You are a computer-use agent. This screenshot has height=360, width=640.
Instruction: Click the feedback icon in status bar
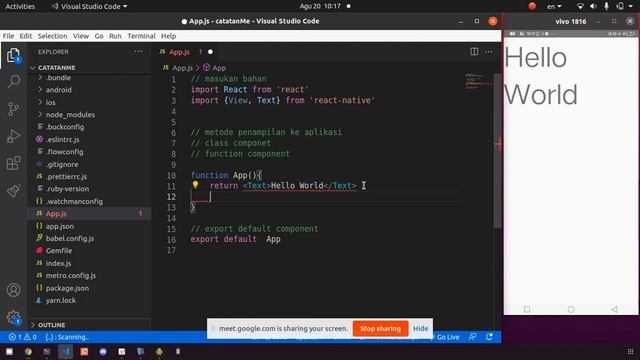coord(473,337)
